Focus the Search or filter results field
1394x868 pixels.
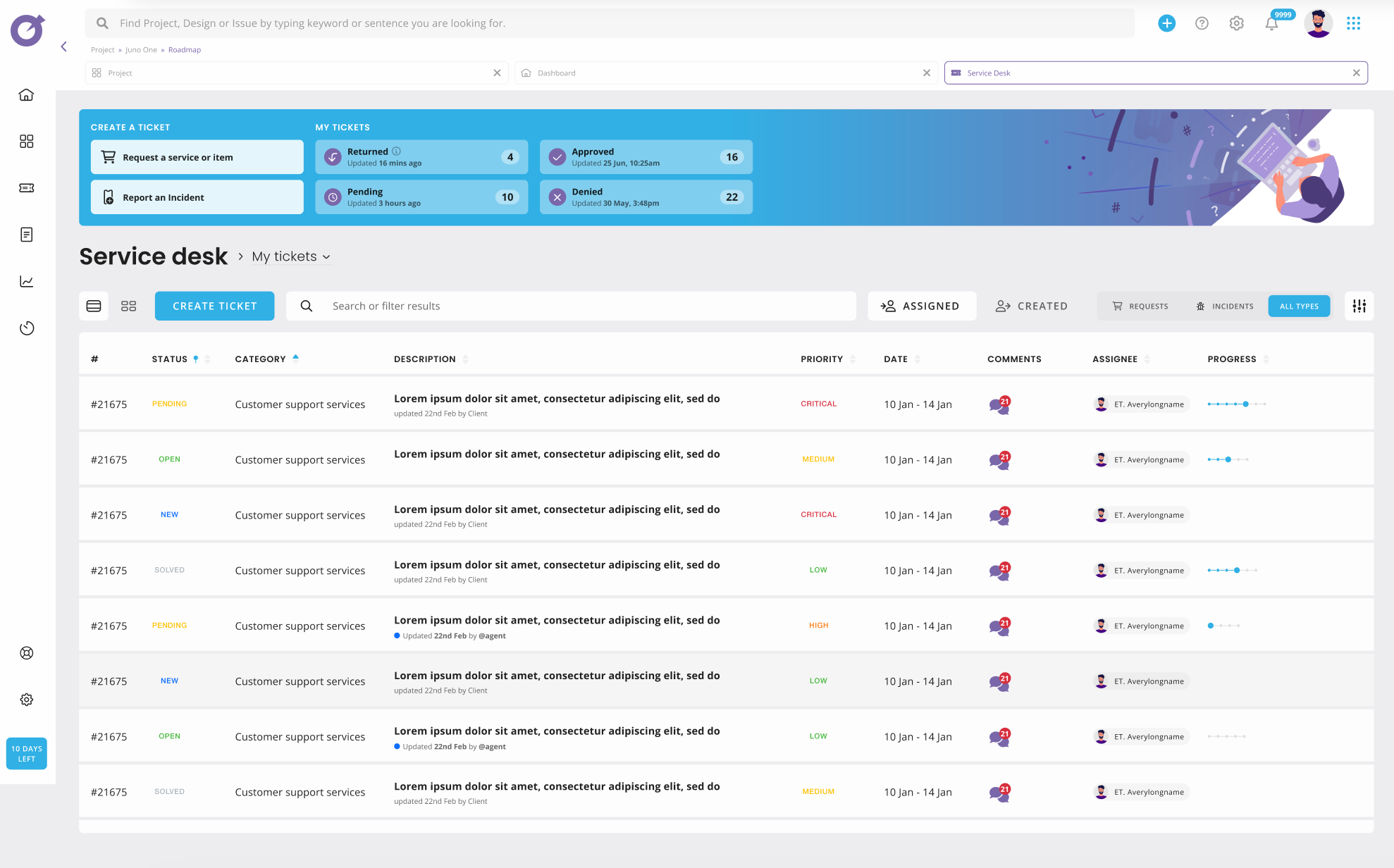571,306
